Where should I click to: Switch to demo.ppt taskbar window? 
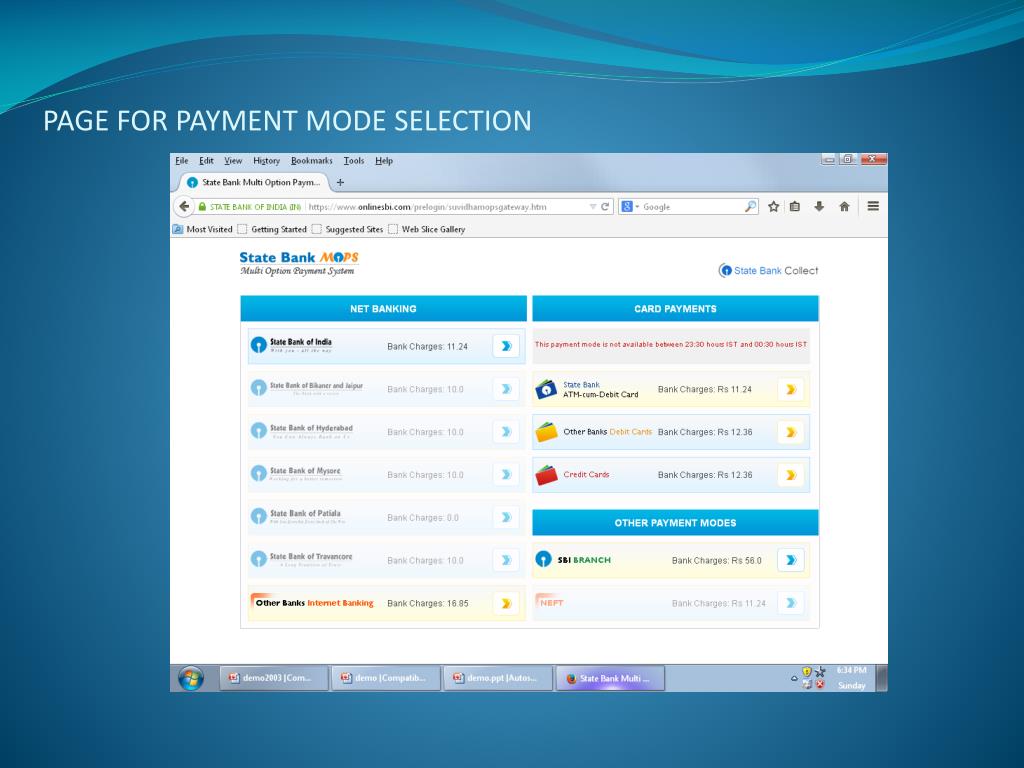(498, 679)
